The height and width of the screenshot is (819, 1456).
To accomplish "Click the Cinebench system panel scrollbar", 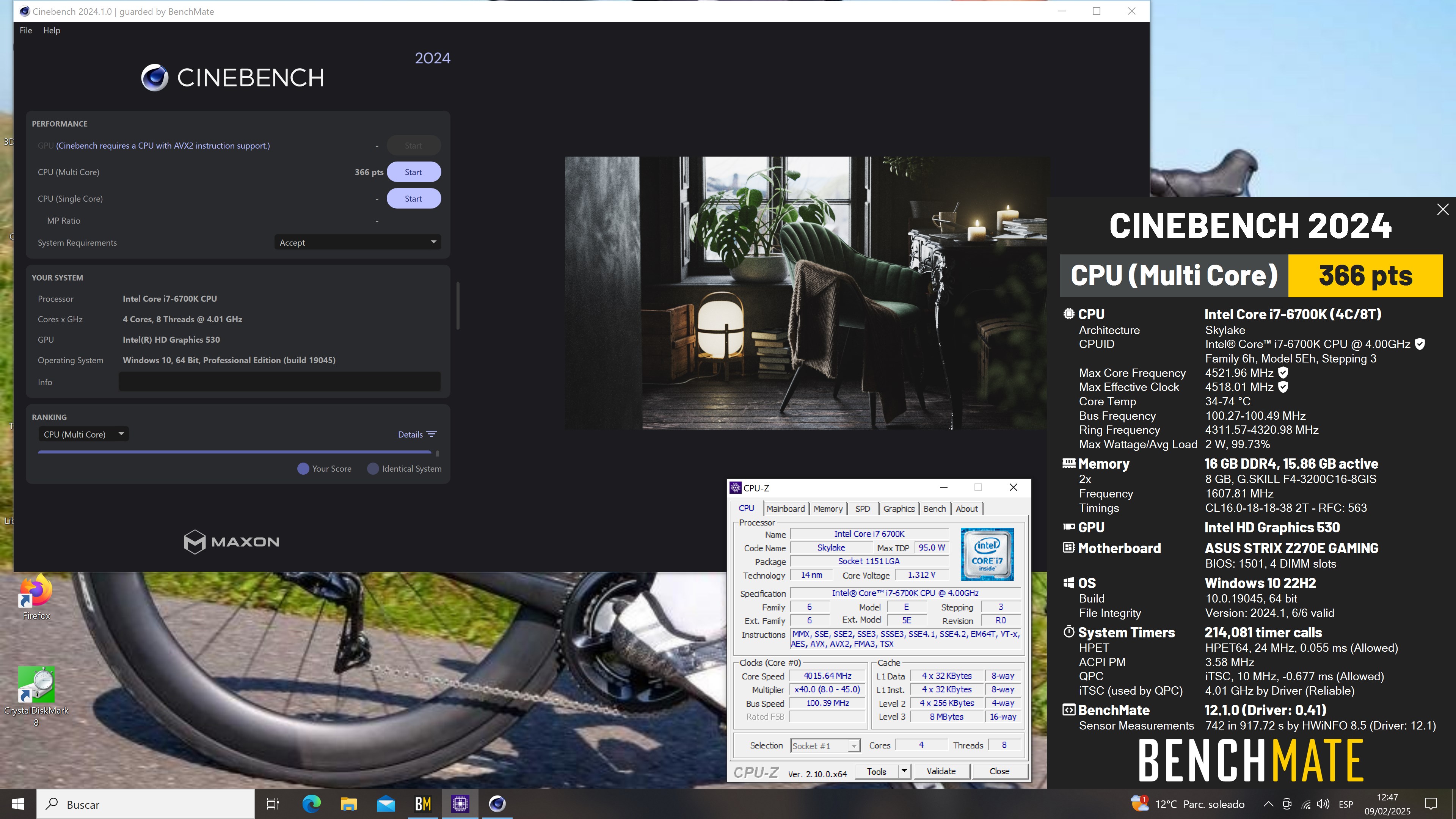I will [x=458, y=305].
